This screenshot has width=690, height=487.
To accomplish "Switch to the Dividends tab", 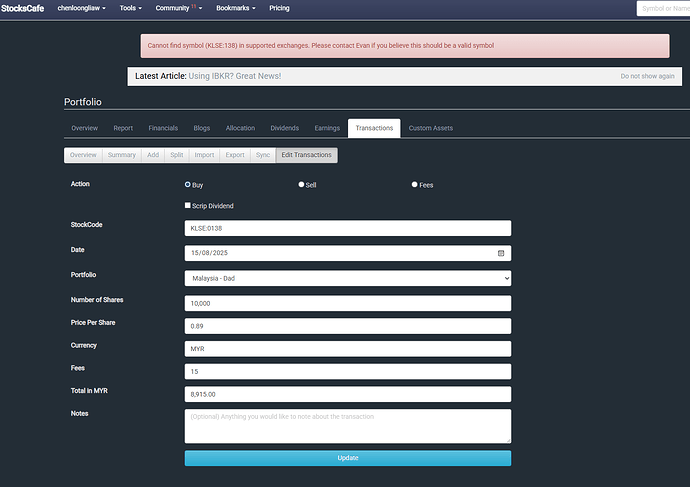I will coord(284,128).
